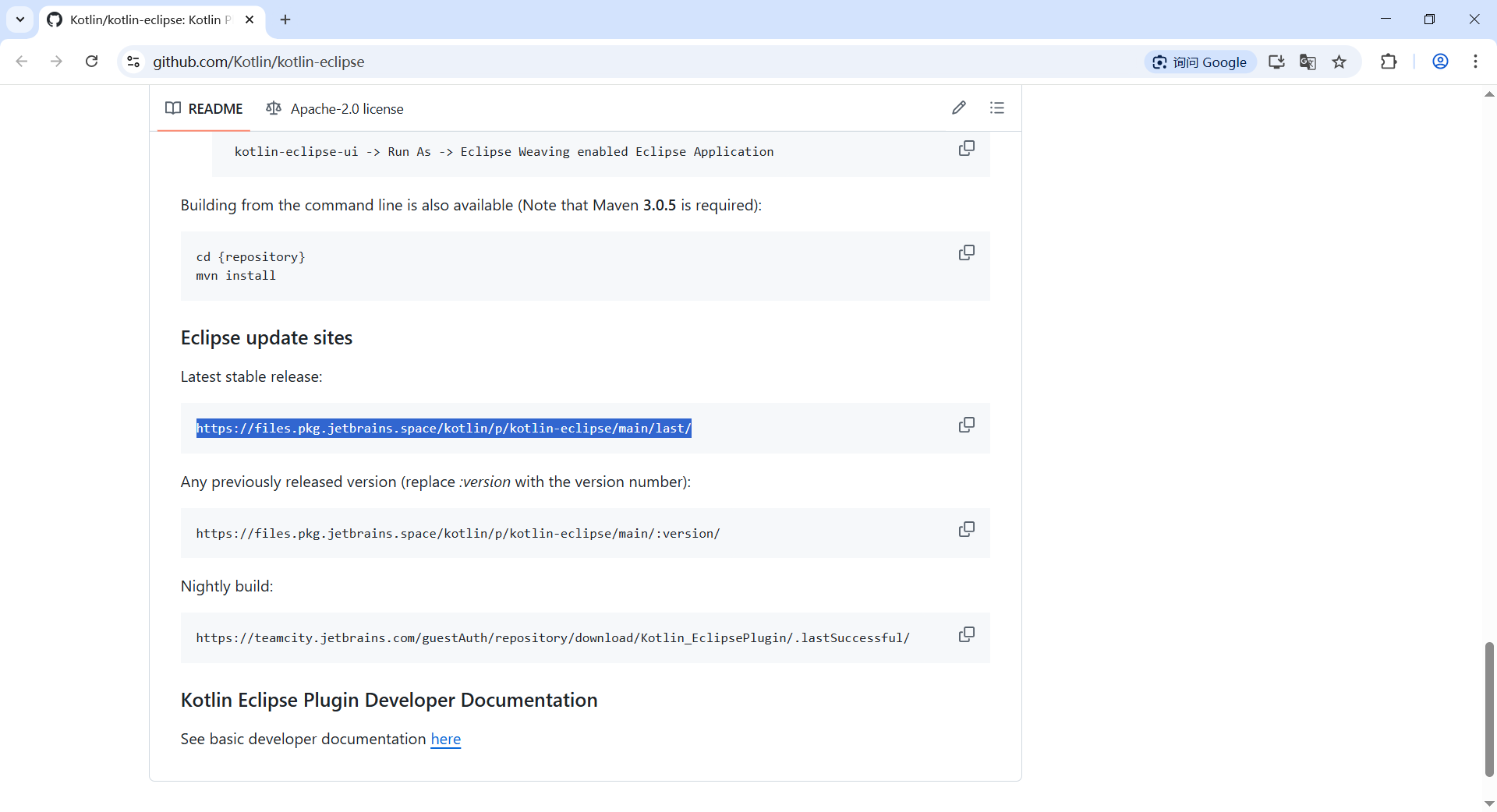This screenshot has width=1497, height=812.
Task: Click the scrollbar down arrow
Action: tap(1489, 803)
